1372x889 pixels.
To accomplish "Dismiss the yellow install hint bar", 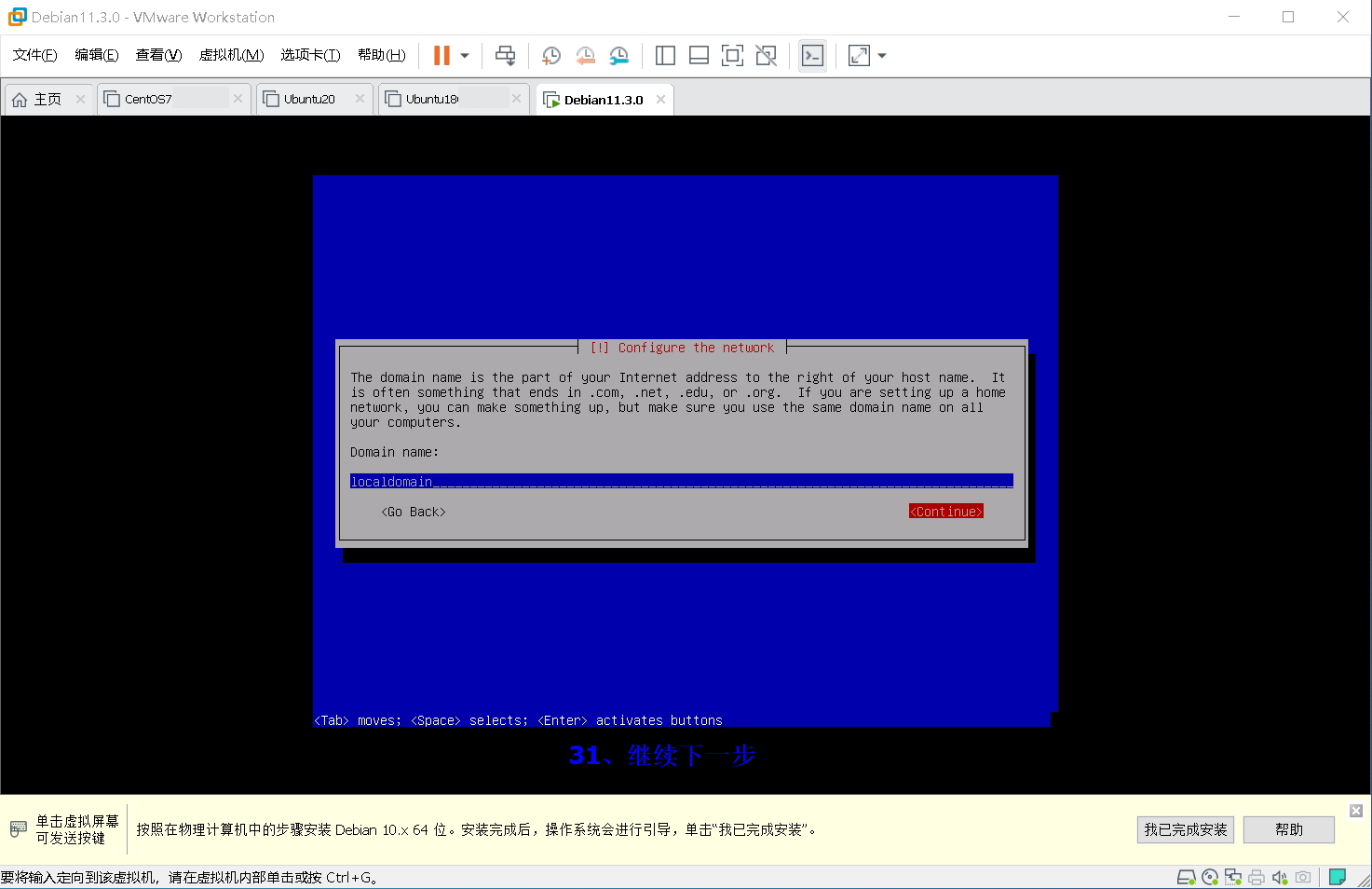I will [x=1356, y=811].
